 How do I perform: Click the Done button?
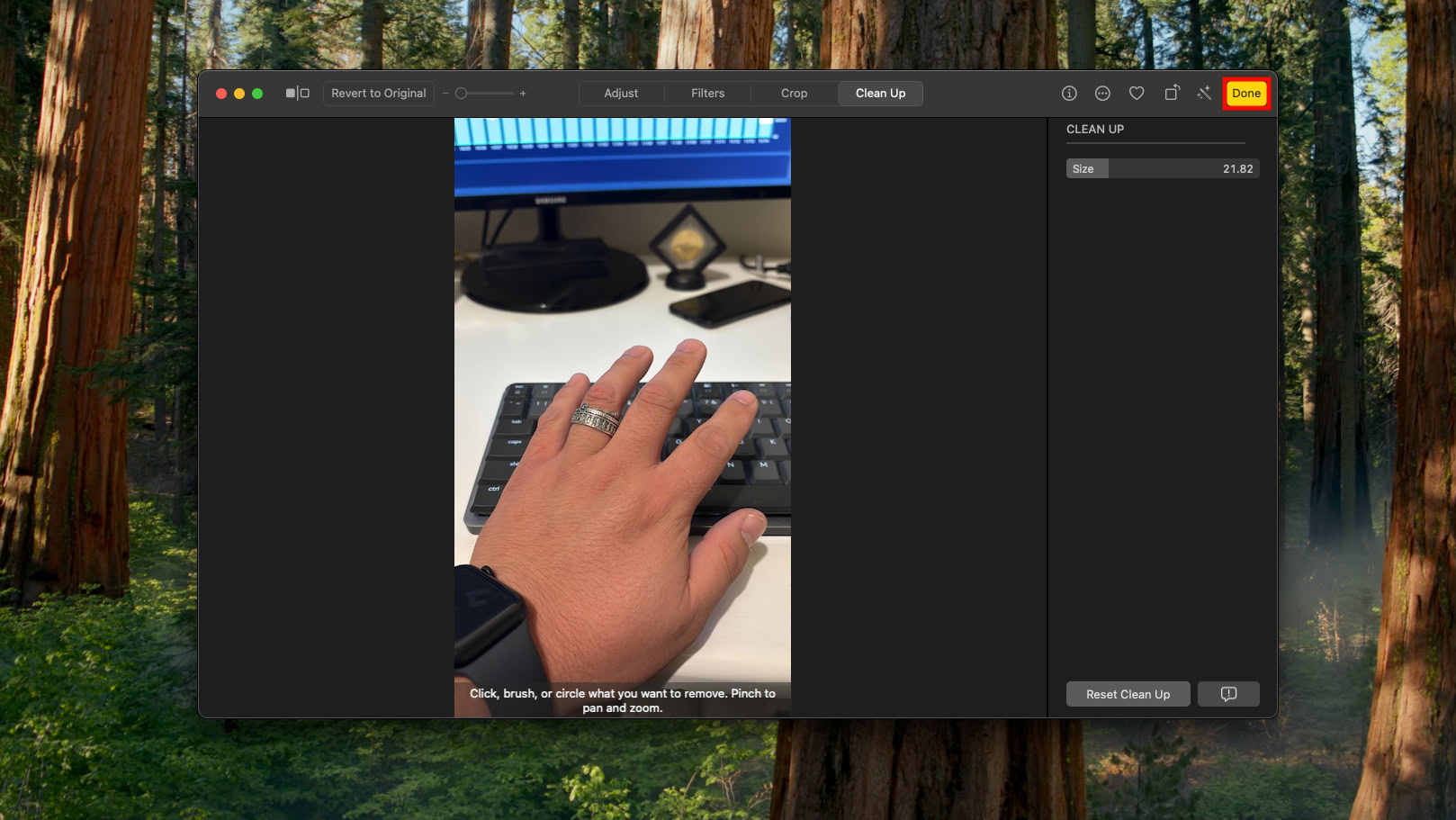click(x=1246, y=94)
